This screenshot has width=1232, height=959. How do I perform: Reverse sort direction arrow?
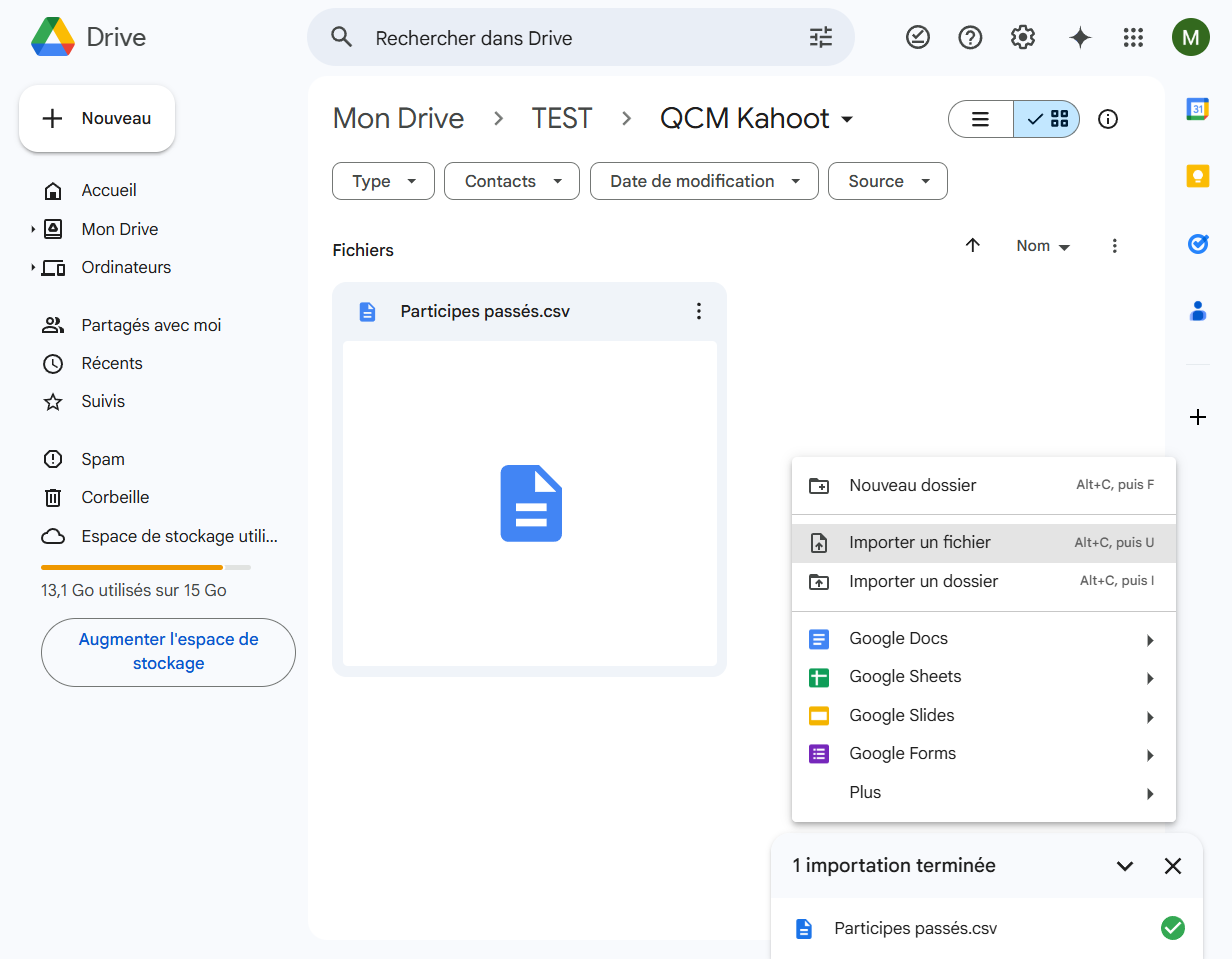(x=972, y=246)
